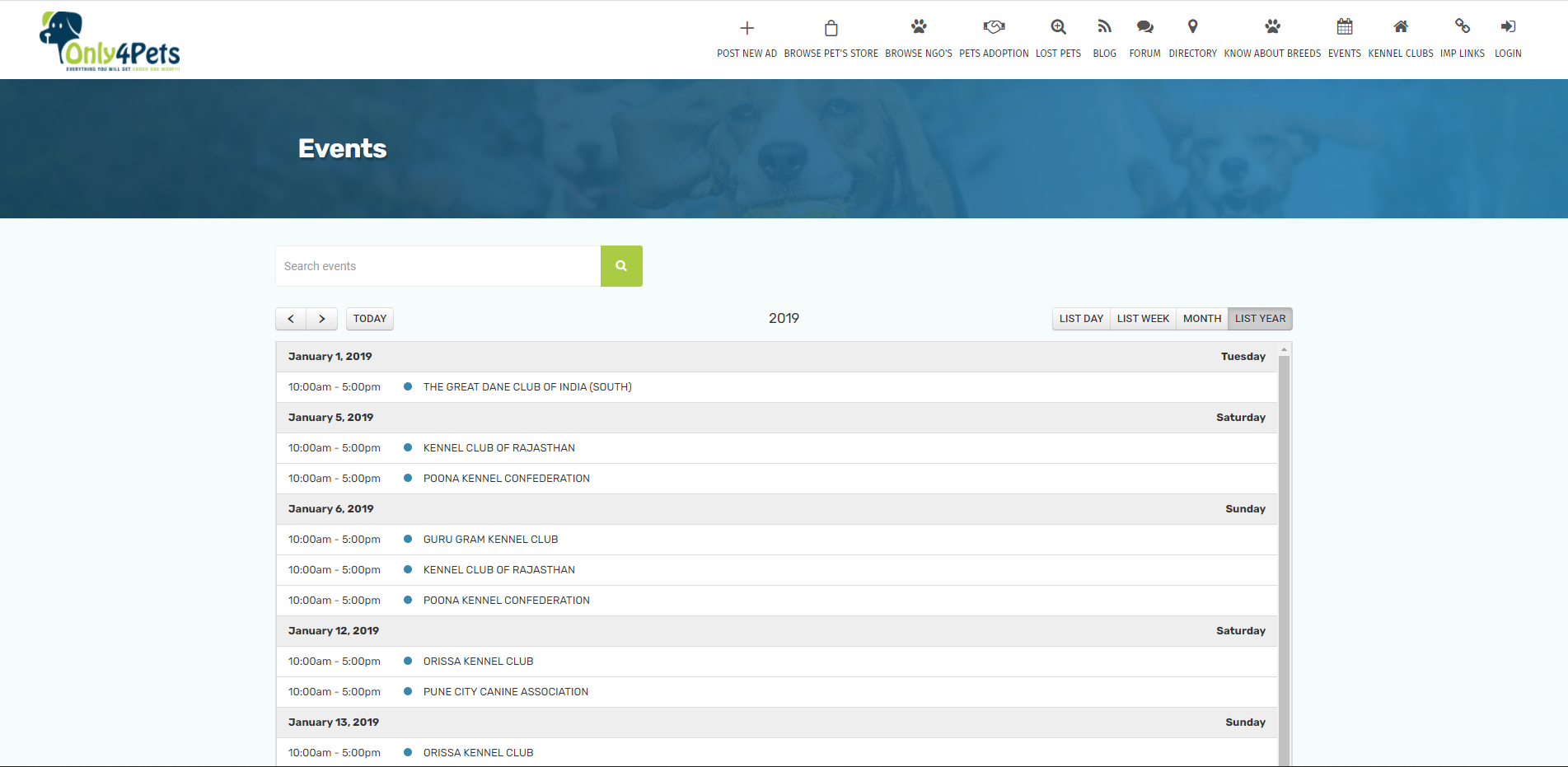
Task: Open GURU GRAM KENNEL CLUB event
Action: click(x=490, y=540)
